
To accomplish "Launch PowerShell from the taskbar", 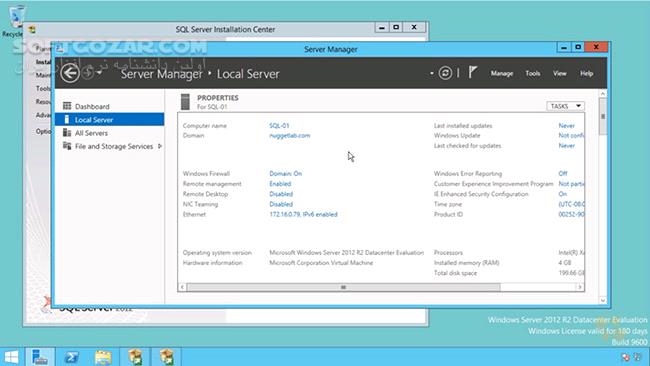I will [x=71, y=357].
